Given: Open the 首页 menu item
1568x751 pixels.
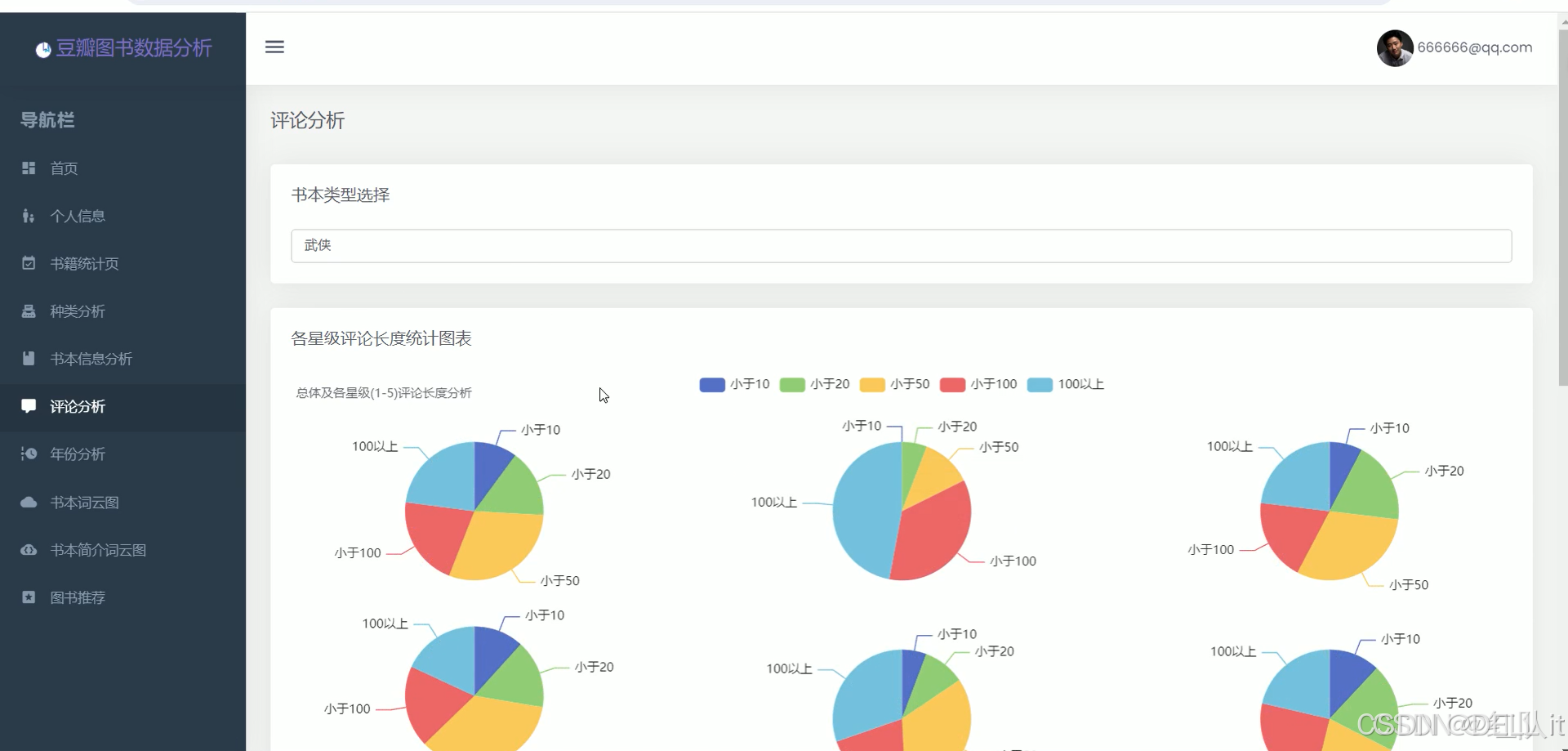Looking at the screenshot, I should (122, 168).
